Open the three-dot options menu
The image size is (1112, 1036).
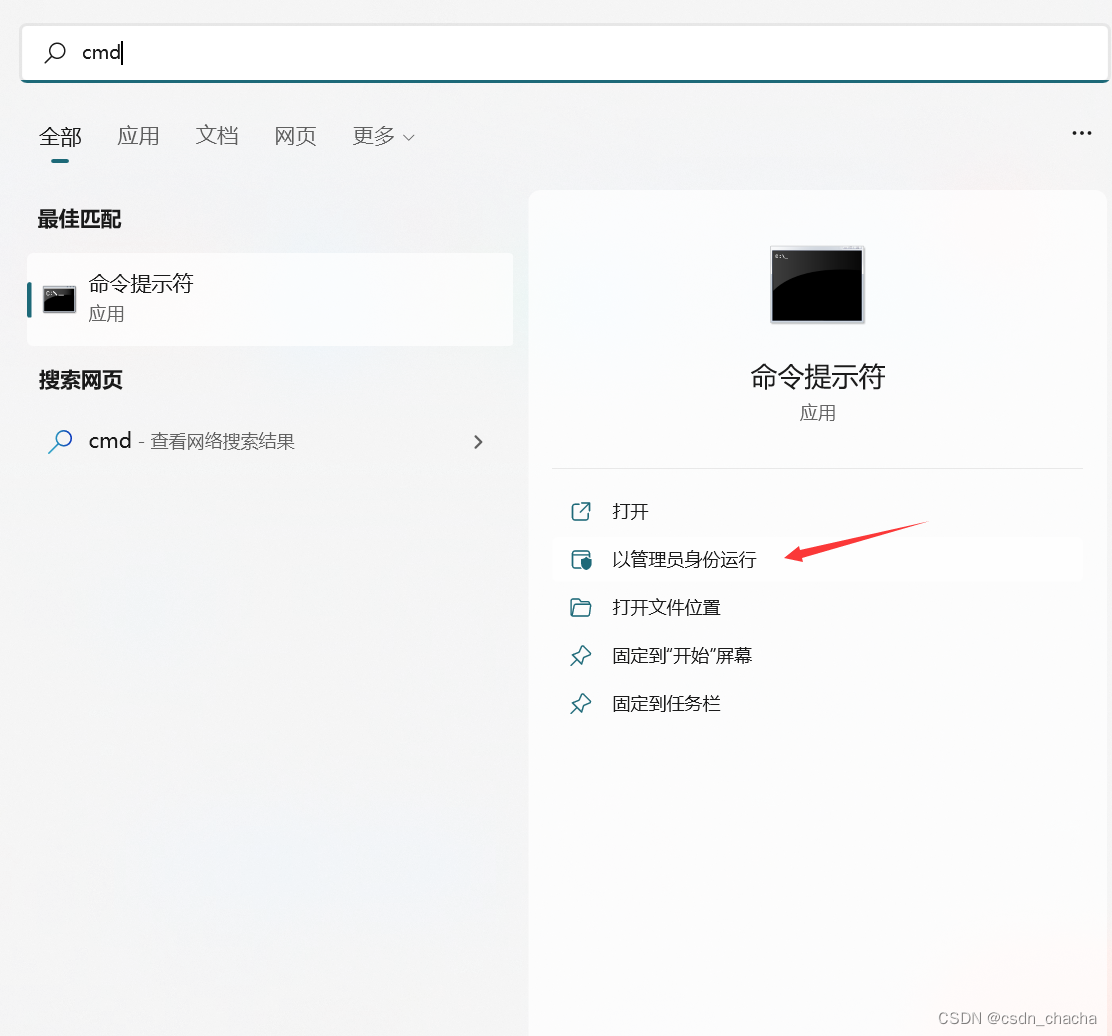[x=1082, y=133]
